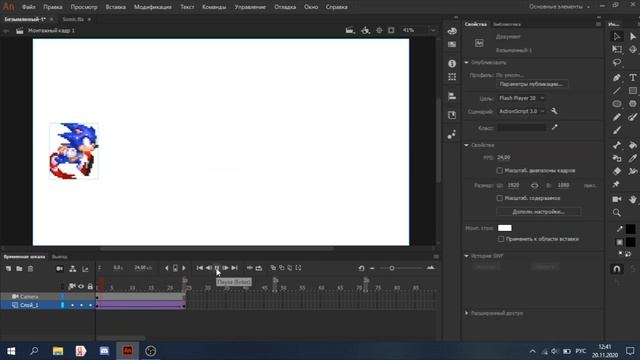Collapse the SWF History section

click(x=467, y=256)
